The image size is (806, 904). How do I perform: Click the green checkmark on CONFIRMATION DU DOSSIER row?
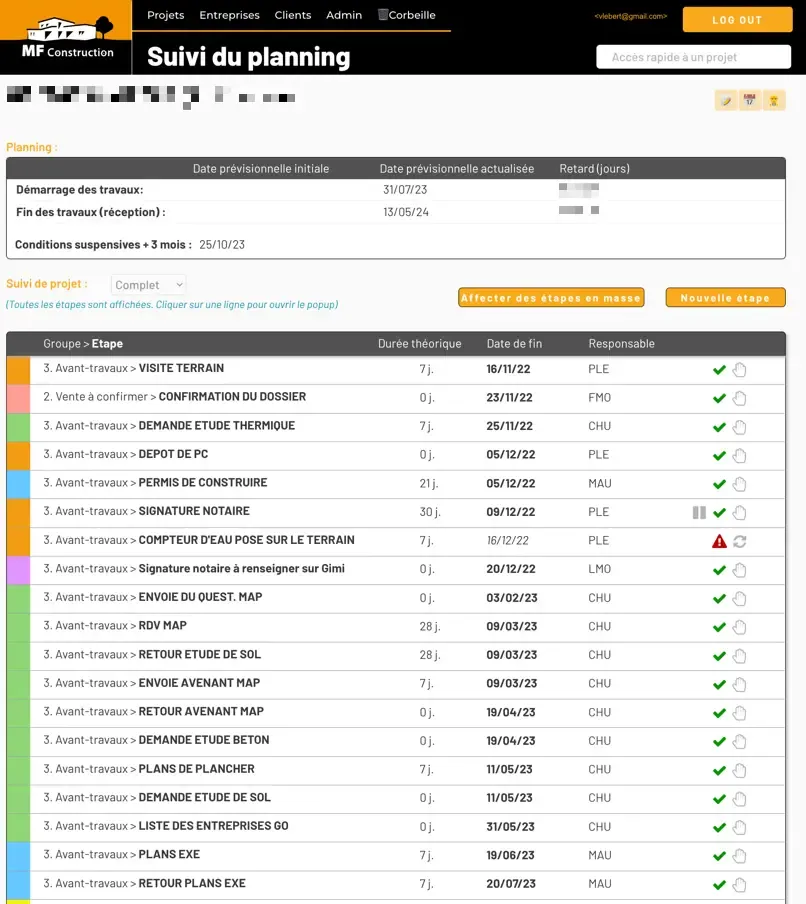click(x=719, y=398)
